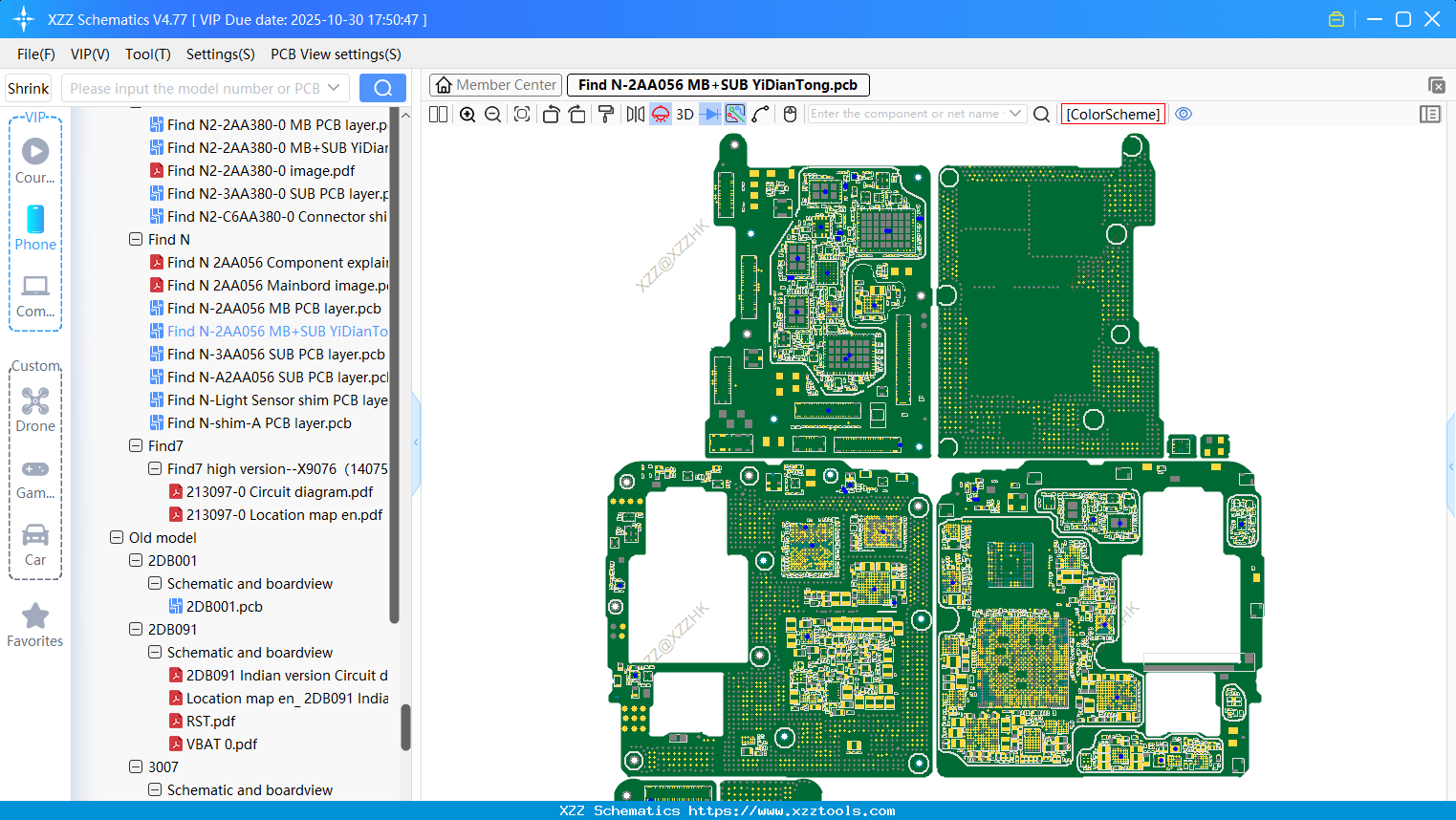Activate the split-screen view tool

438,113
